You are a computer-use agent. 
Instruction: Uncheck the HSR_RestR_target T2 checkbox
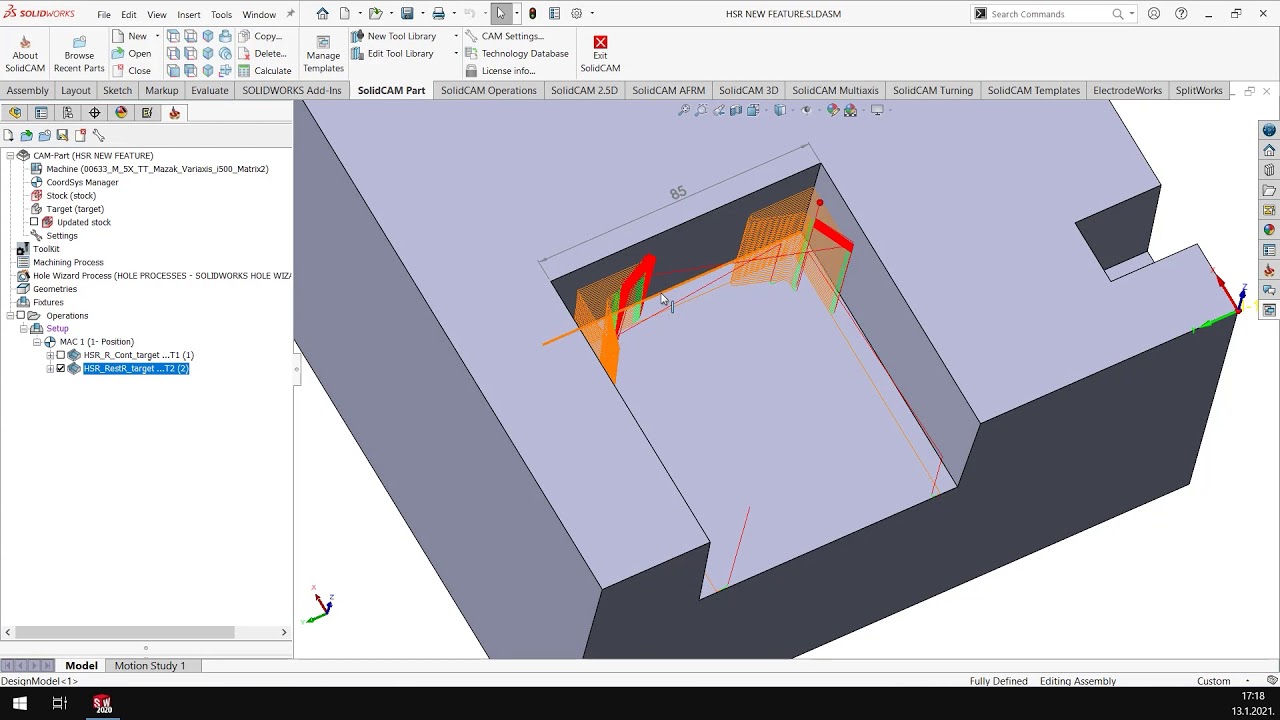61,368
